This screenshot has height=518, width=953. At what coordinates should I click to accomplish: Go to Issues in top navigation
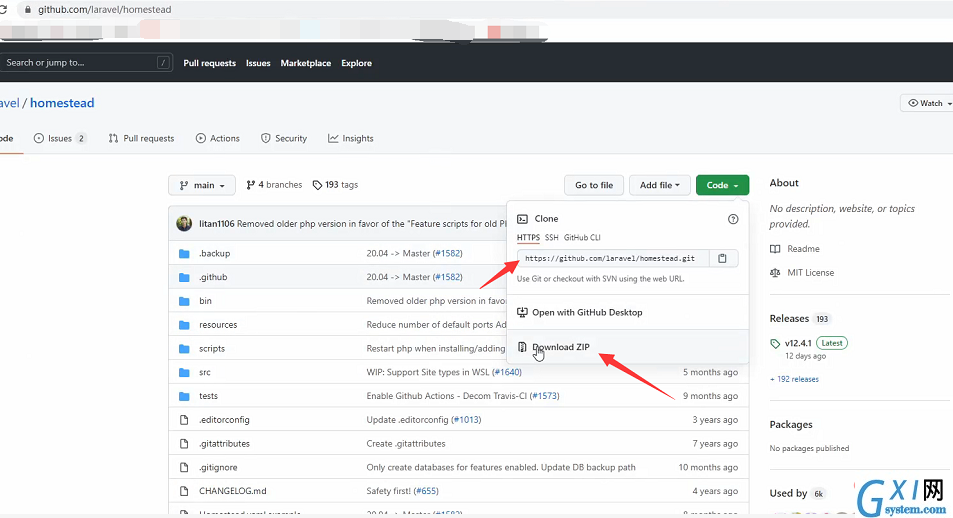pos(258,63)
